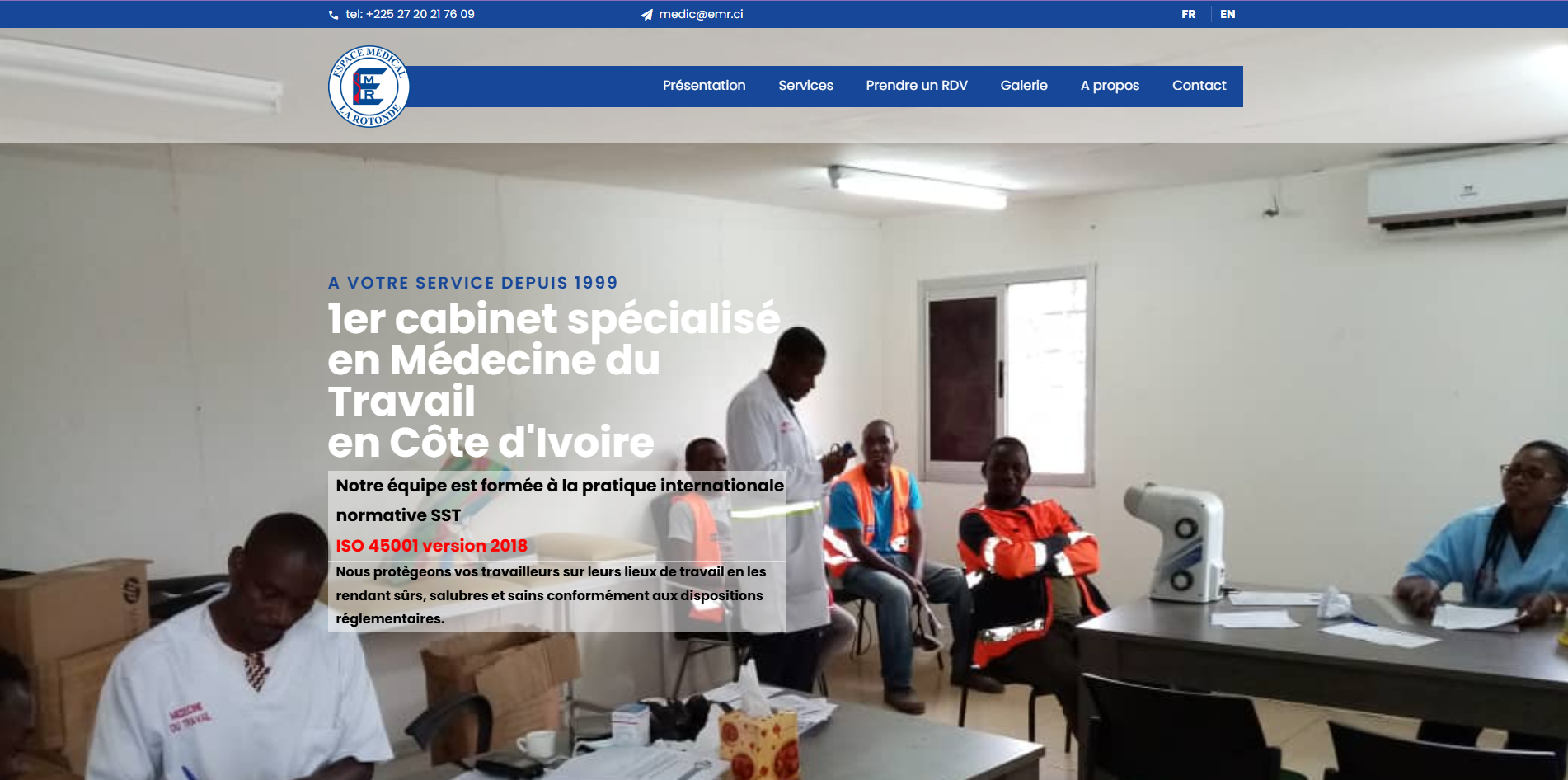Click the 'Nous protègeons vos travailleurs' paragraph
Viewport: 1568px width, 780px height.
pyautogui.click(x=551, y=595)
